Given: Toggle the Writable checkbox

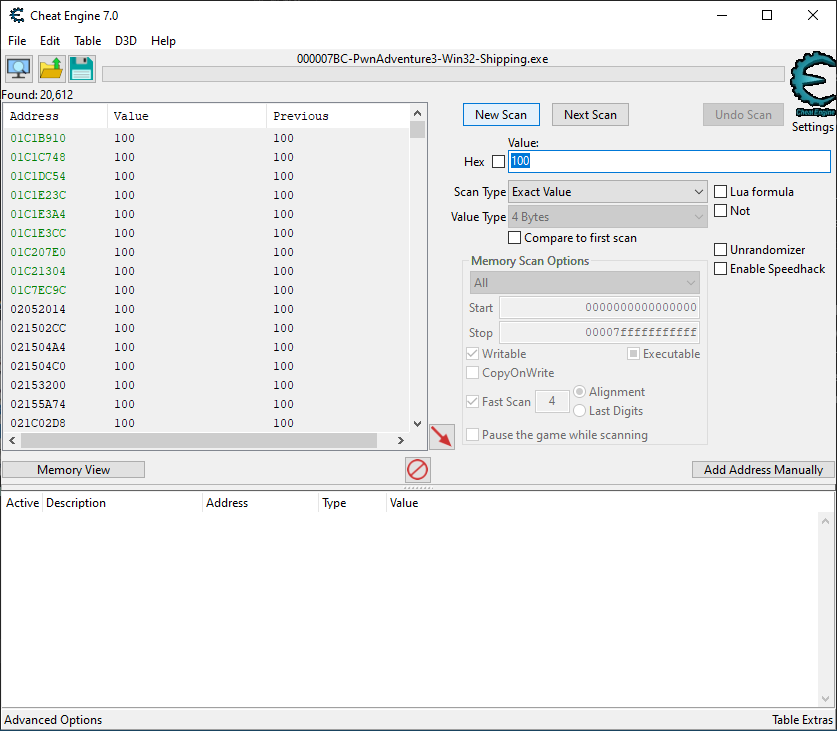Looking at the screenshot, I should coord(472,353).
